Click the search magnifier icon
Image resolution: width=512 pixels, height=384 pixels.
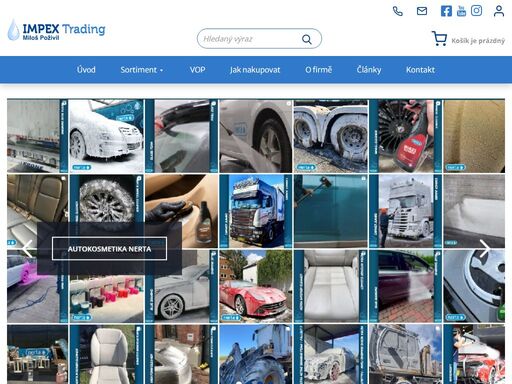click(307, 39)
